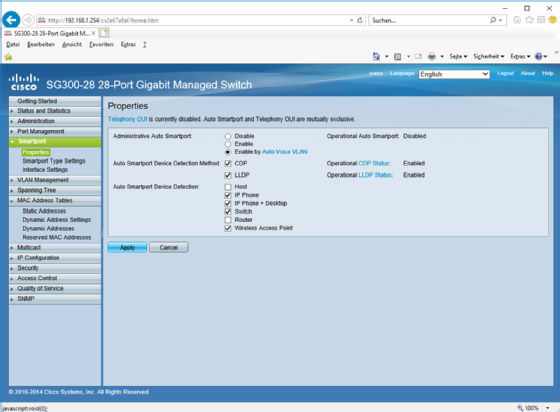The width and height of the screenshot is (560, 412).
Task: Click the search magnifier icon
Action: (x=493, y=20)
